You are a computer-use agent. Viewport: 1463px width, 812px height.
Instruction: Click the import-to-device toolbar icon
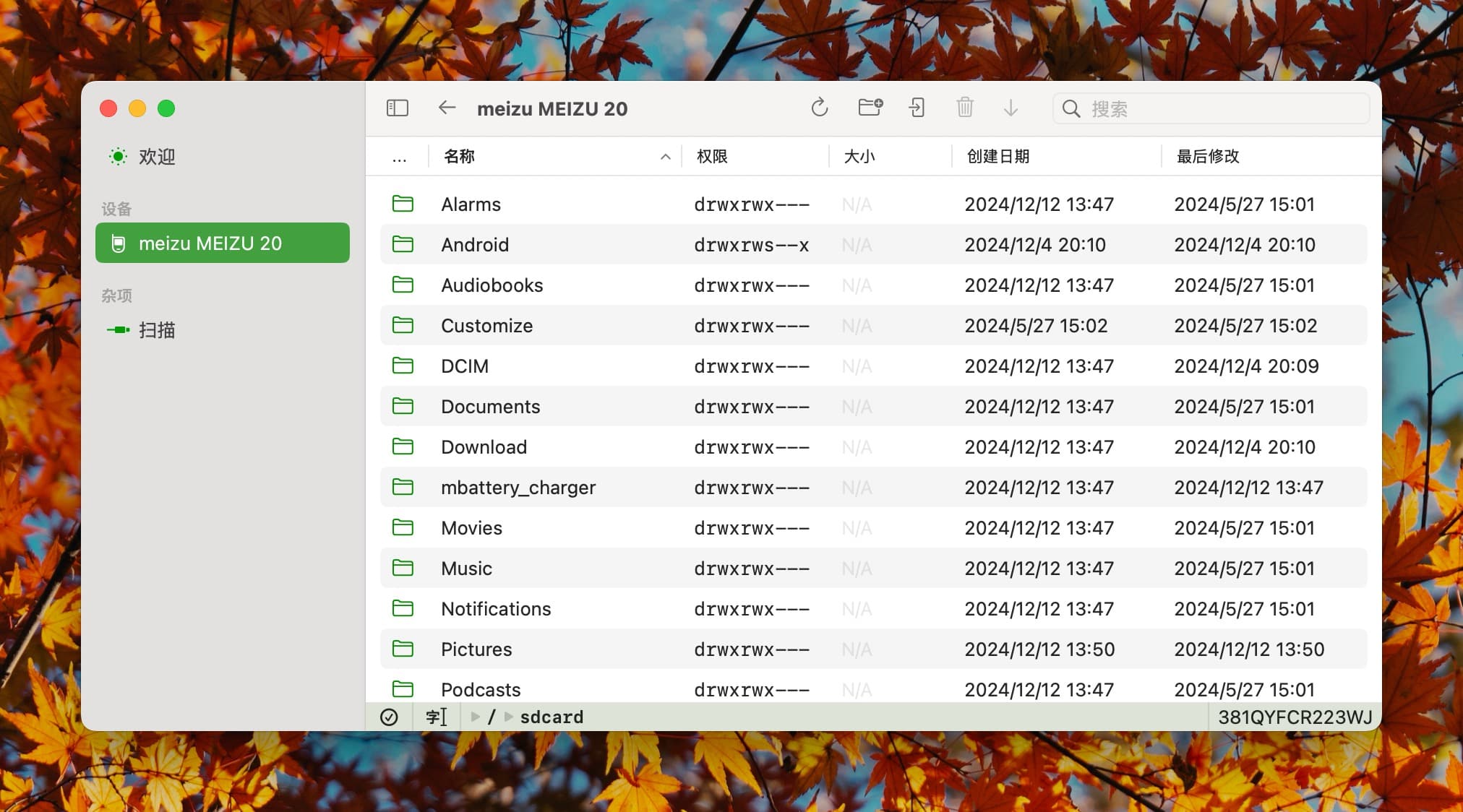916,107
